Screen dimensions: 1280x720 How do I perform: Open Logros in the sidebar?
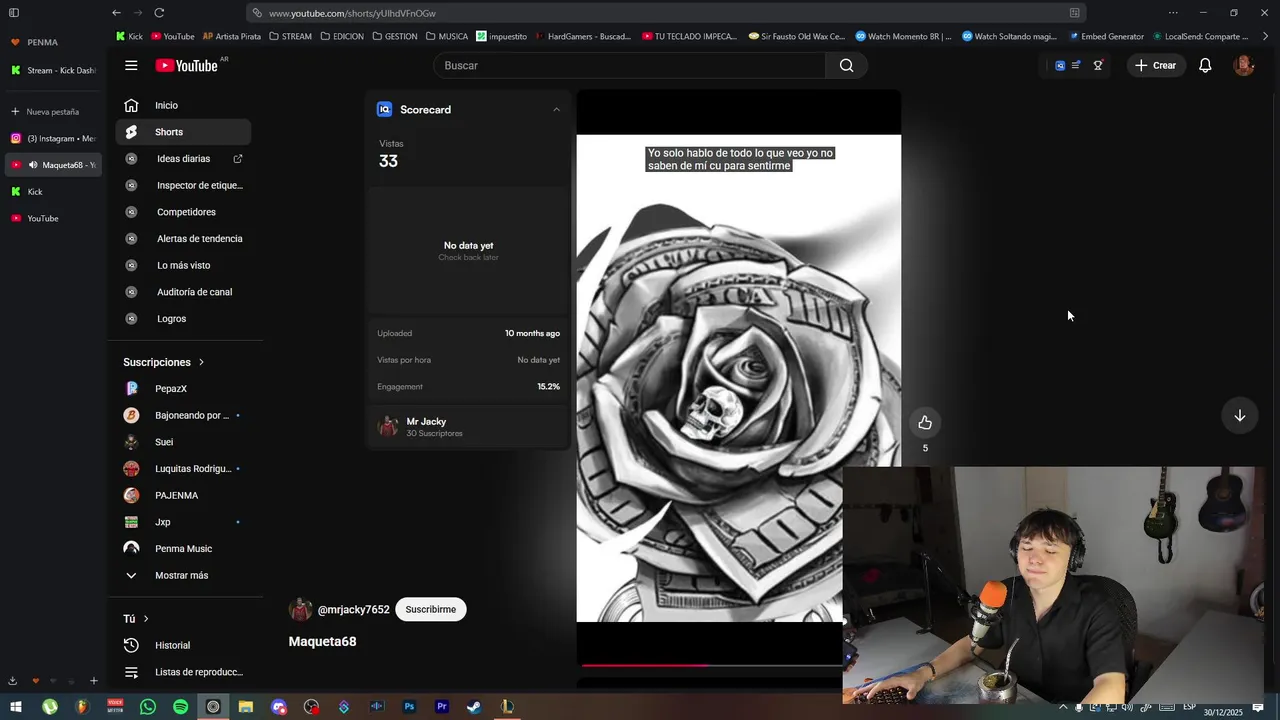[x=183, y=319]
